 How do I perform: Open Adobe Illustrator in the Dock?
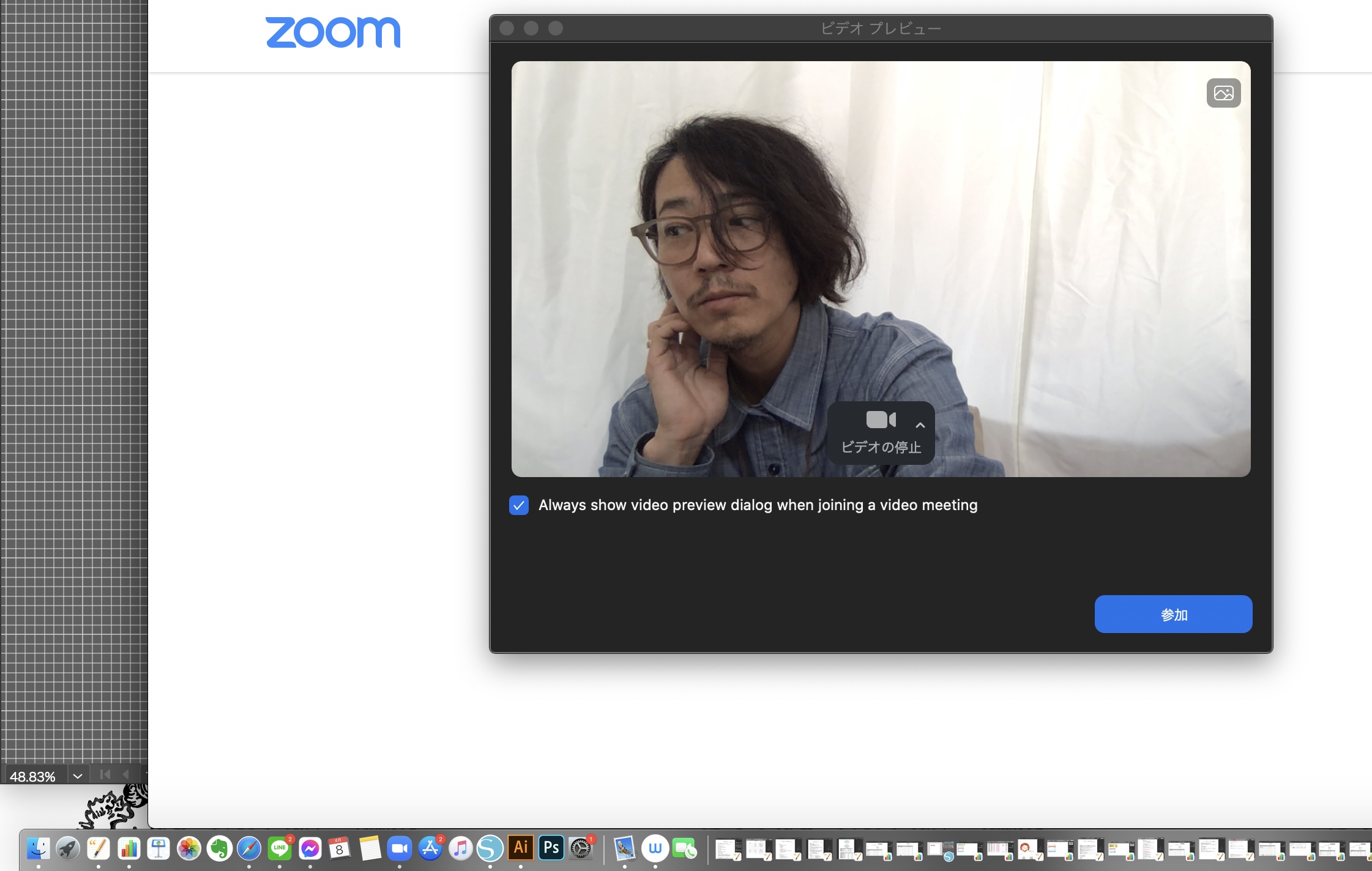(x=521, y=848)
